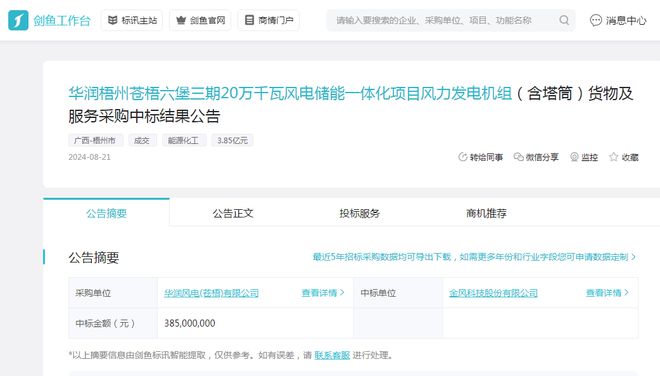This screenshot has width=660, height=376.
Task: Click the 成交 tag
Action: (x=142, y=140)
